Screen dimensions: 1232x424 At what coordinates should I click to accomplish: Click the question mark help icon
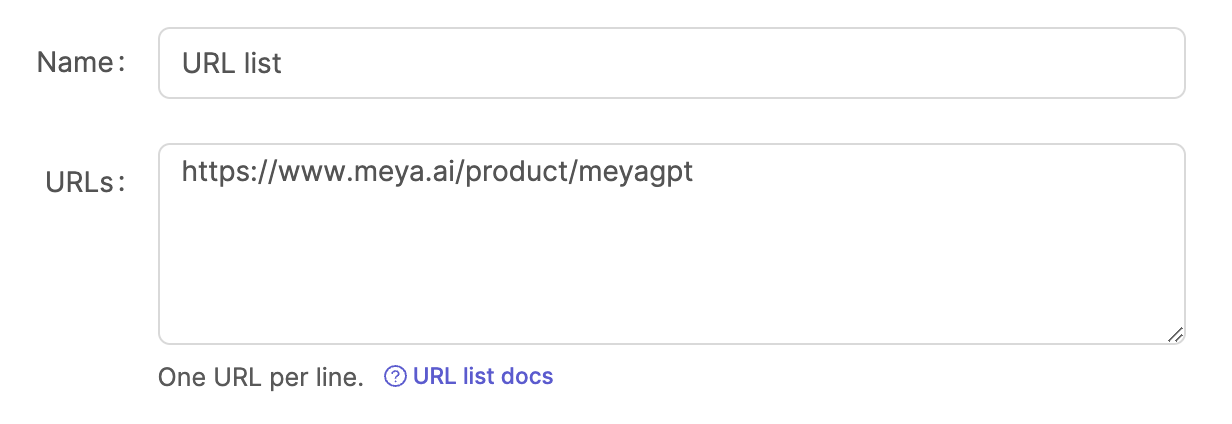pyautogui.click(x=396, y=377)
